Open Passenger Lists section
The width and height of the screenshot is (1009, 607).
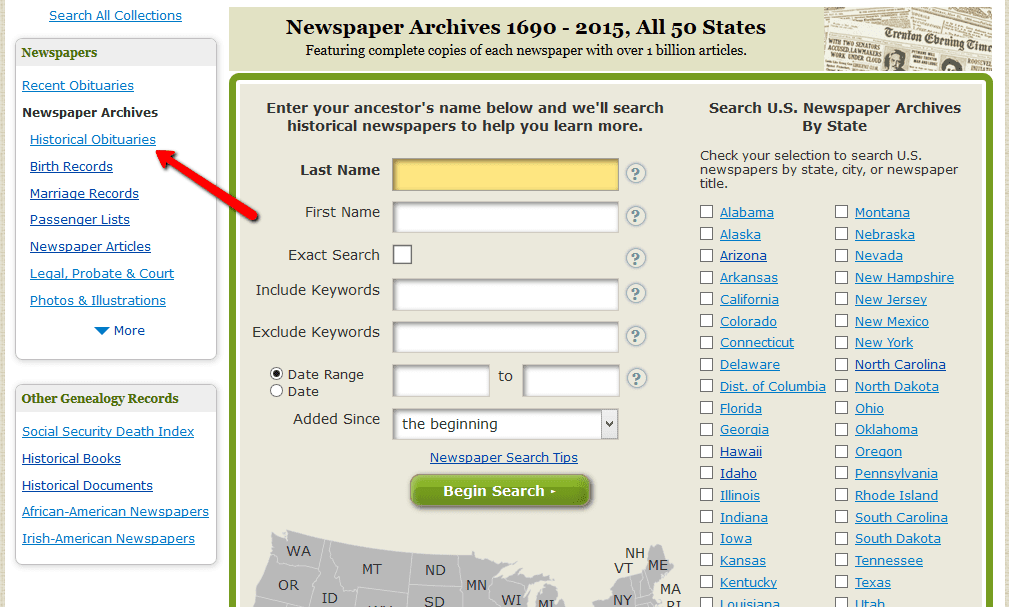click(80, 219)
